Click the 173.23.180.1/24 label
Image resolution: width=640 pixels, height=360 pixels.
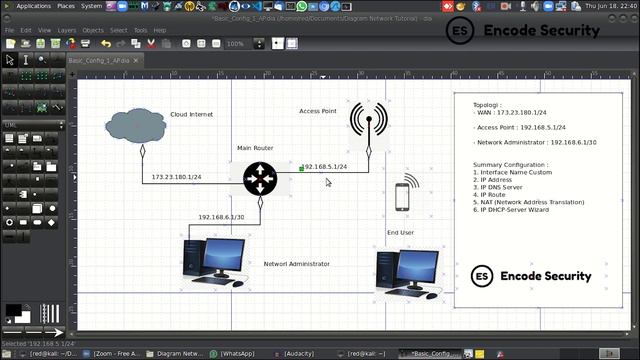coord(176,177)
